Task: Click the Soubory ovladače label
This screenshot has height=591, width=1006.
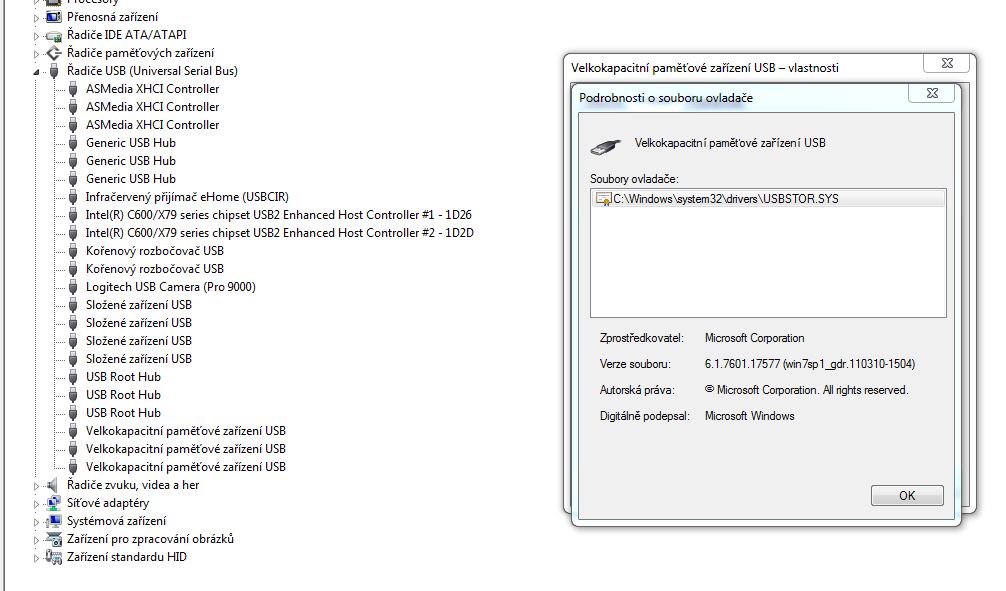Action: tap(634, 179)
